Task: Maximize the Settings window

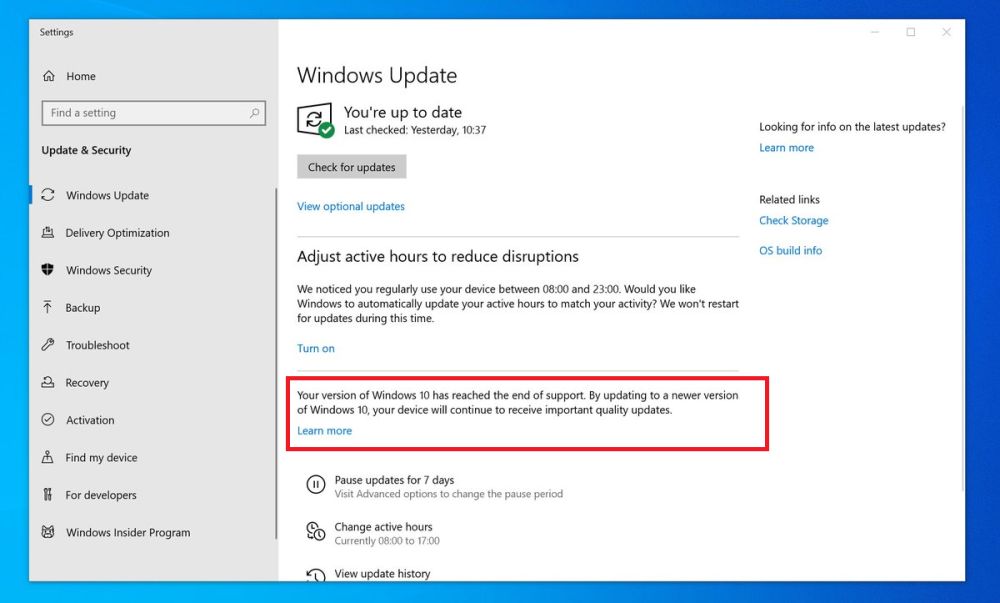Action: [911, 32]
